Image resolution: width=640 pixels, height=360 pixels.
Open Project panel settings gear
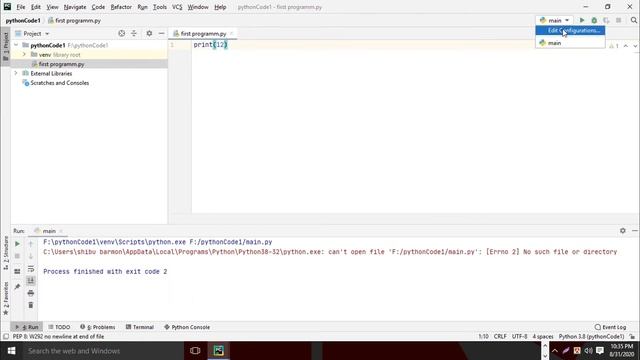point(149,33)
